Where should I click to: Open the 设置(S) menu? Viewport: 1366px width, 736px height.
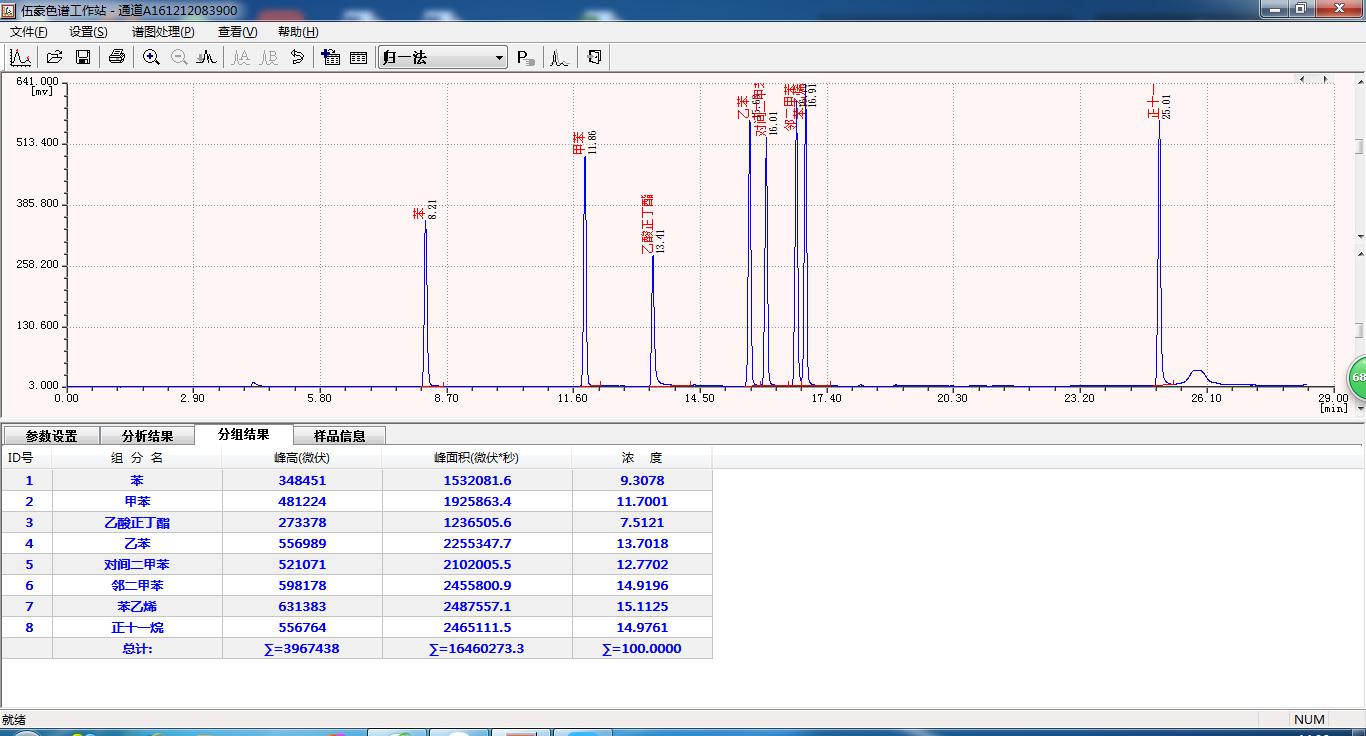tap(88, 32)
